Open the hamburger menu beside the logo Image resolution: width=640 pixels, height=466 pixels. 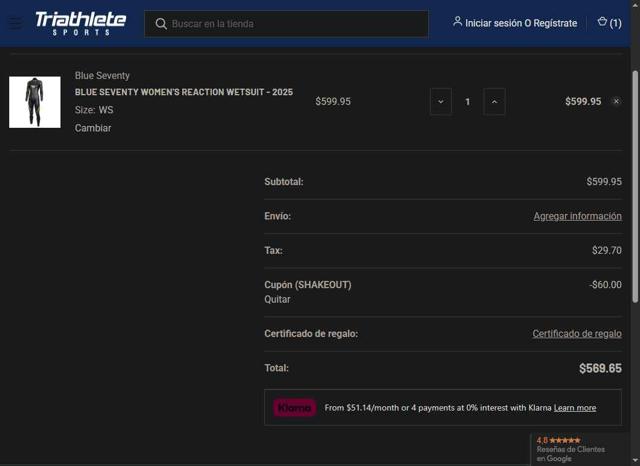pos(16,23)
